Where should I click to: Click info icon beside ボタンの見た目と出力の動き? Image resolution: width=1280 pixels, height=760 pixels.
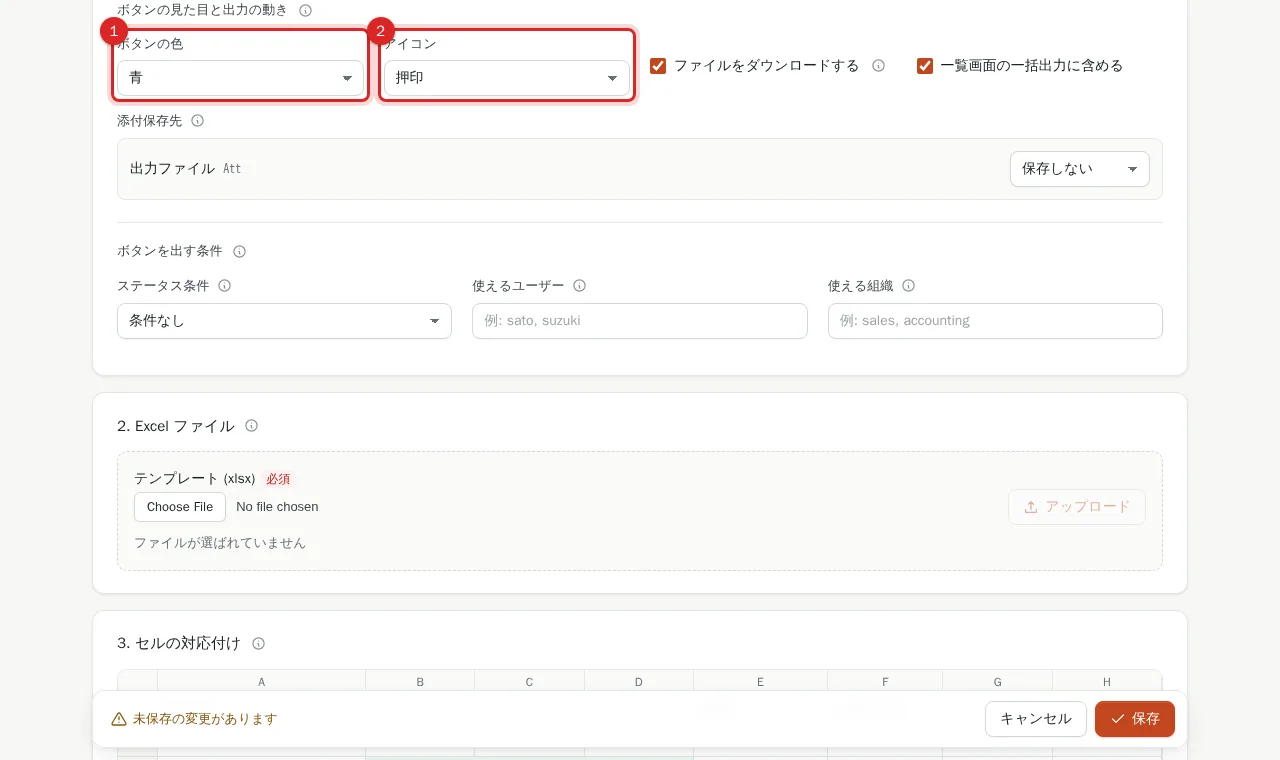[x=306, y=10]
